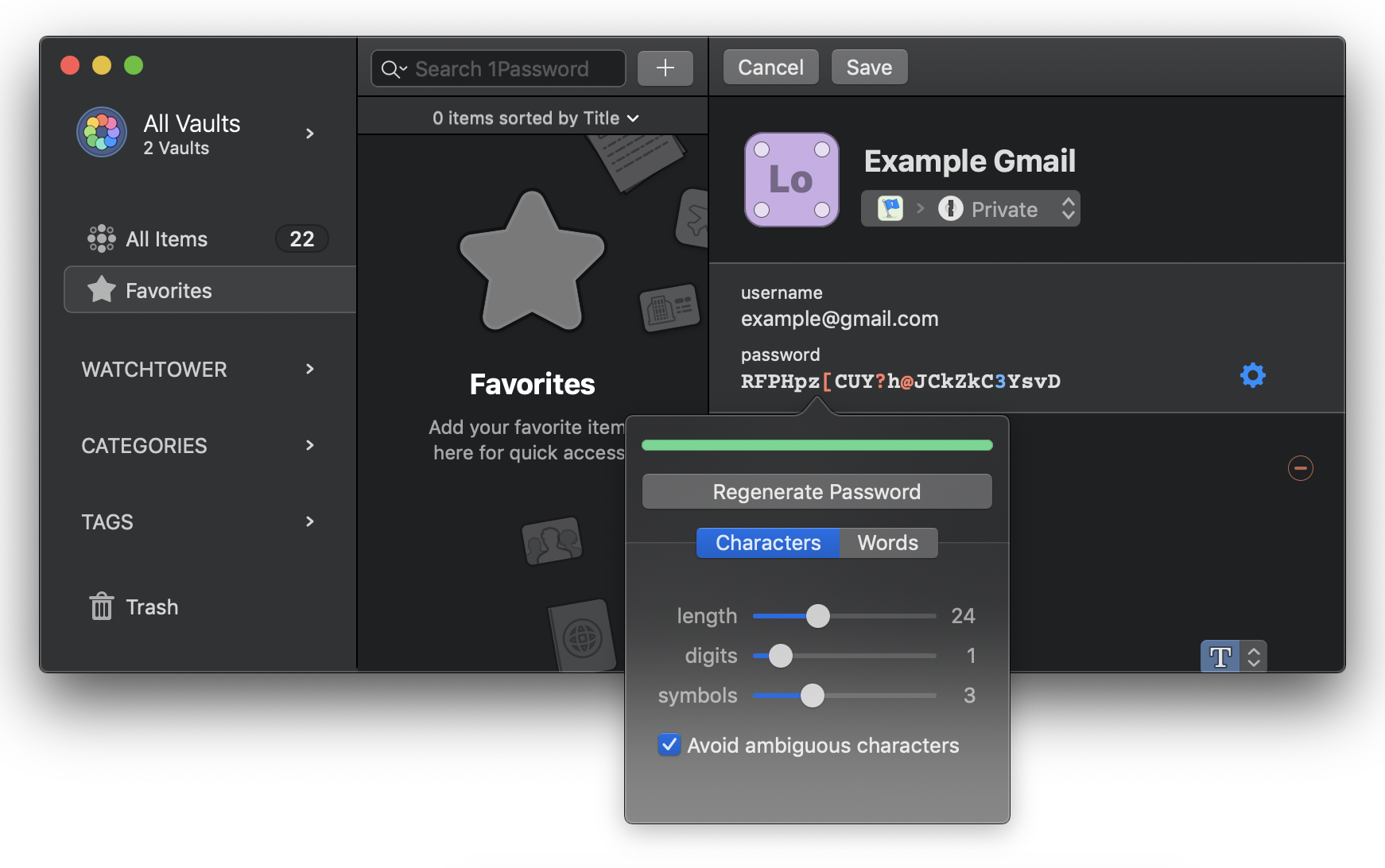
Task: Click the digits value '1'
Action: 971,656
